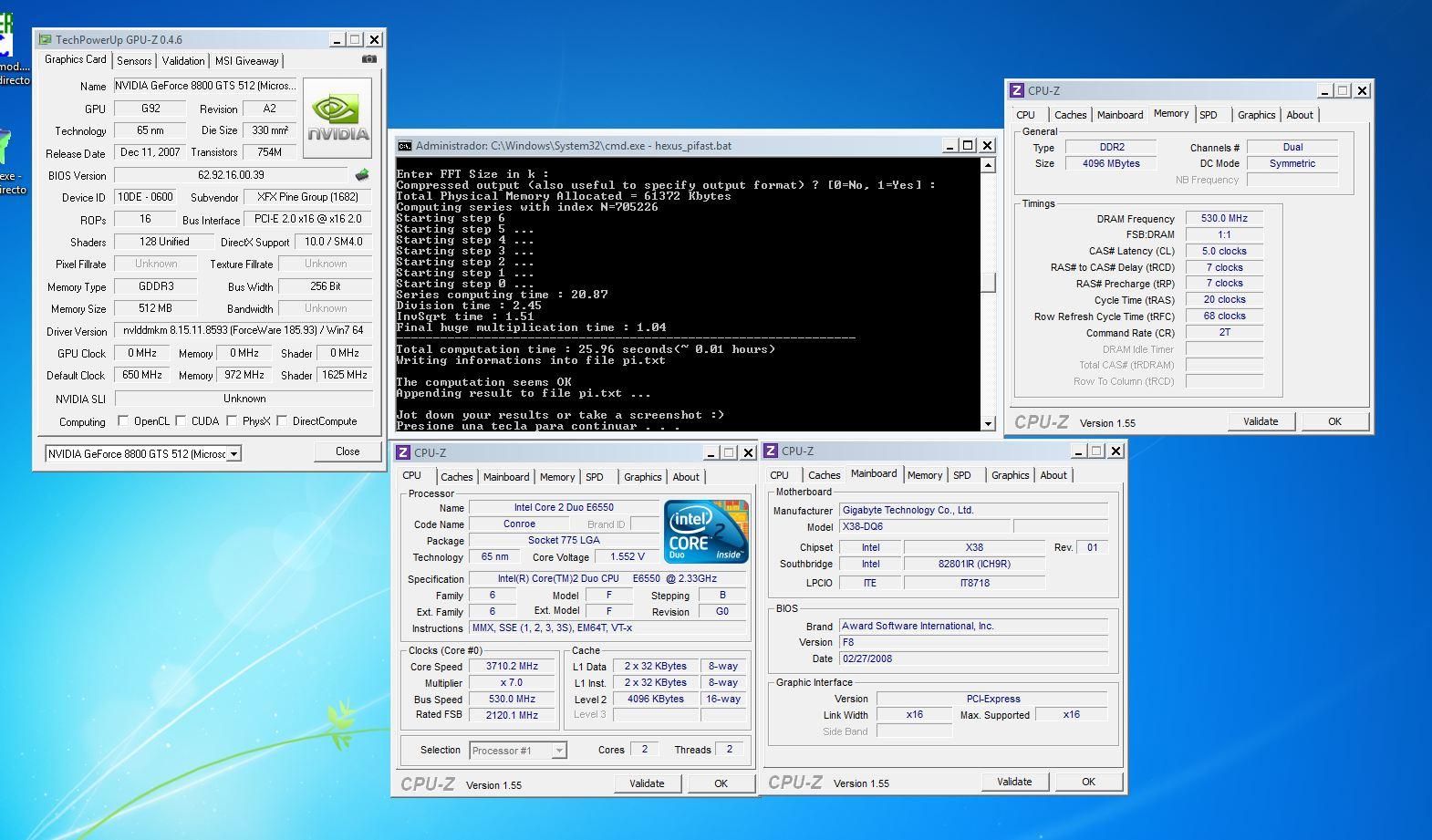Screen dimensions: 1432x840
Task: Click the LPCIO IT8718 value
Action: click(x=974, y=583)
